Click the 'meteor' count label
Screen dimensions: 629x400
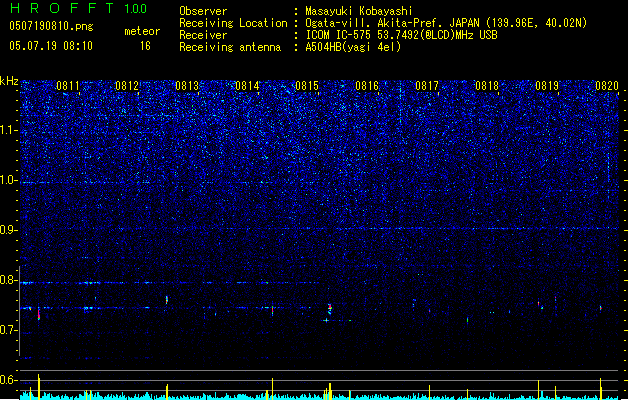pos(142,31)
